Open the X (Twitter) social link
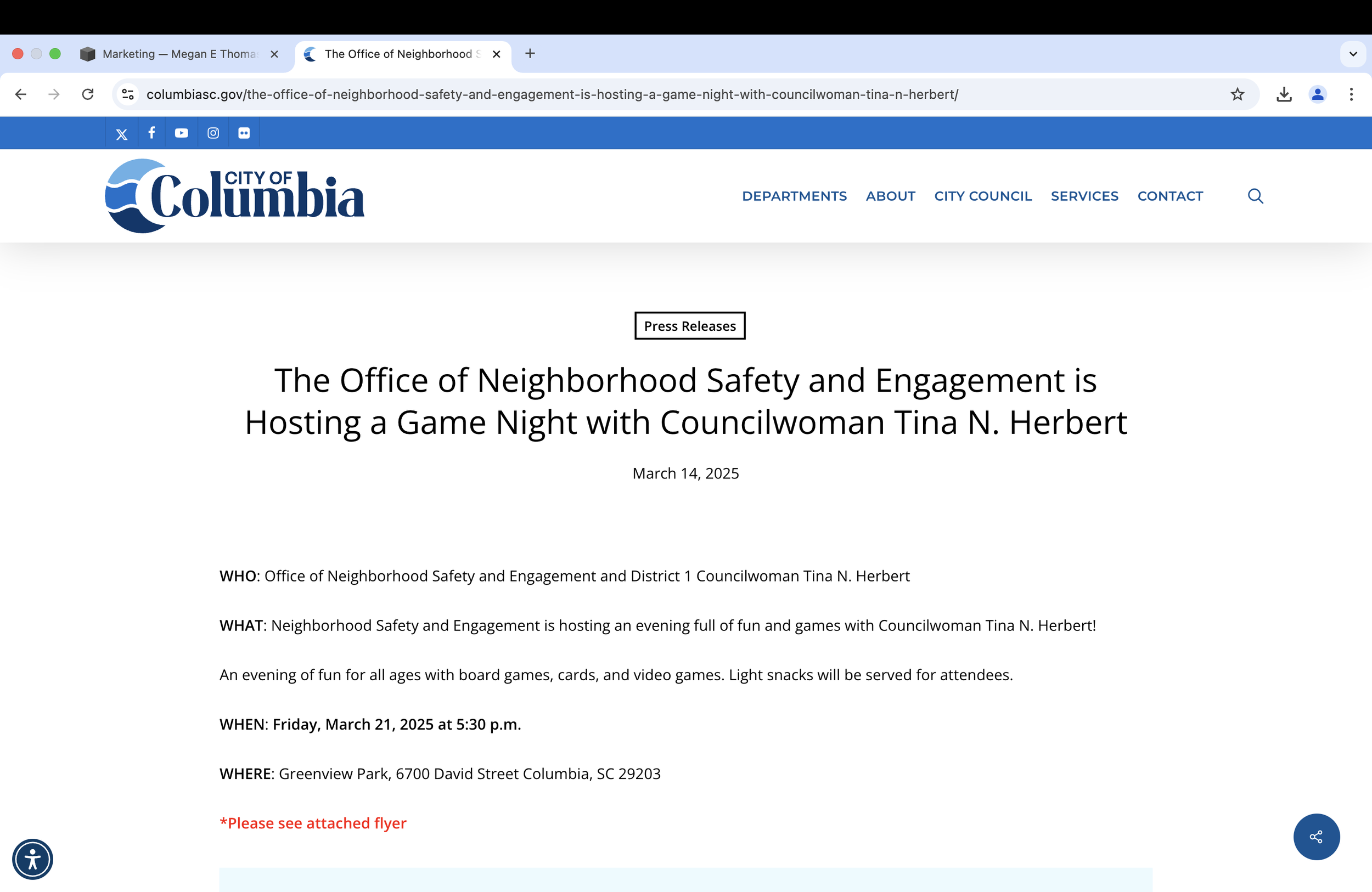Image resolution: width=1372 pixels, height=892 pixels. pyautogui.click(x=122, y=134)
